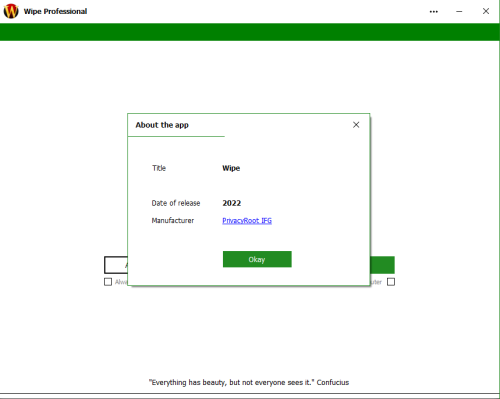Click the Wipe Professional logo icon

point(11,11)
